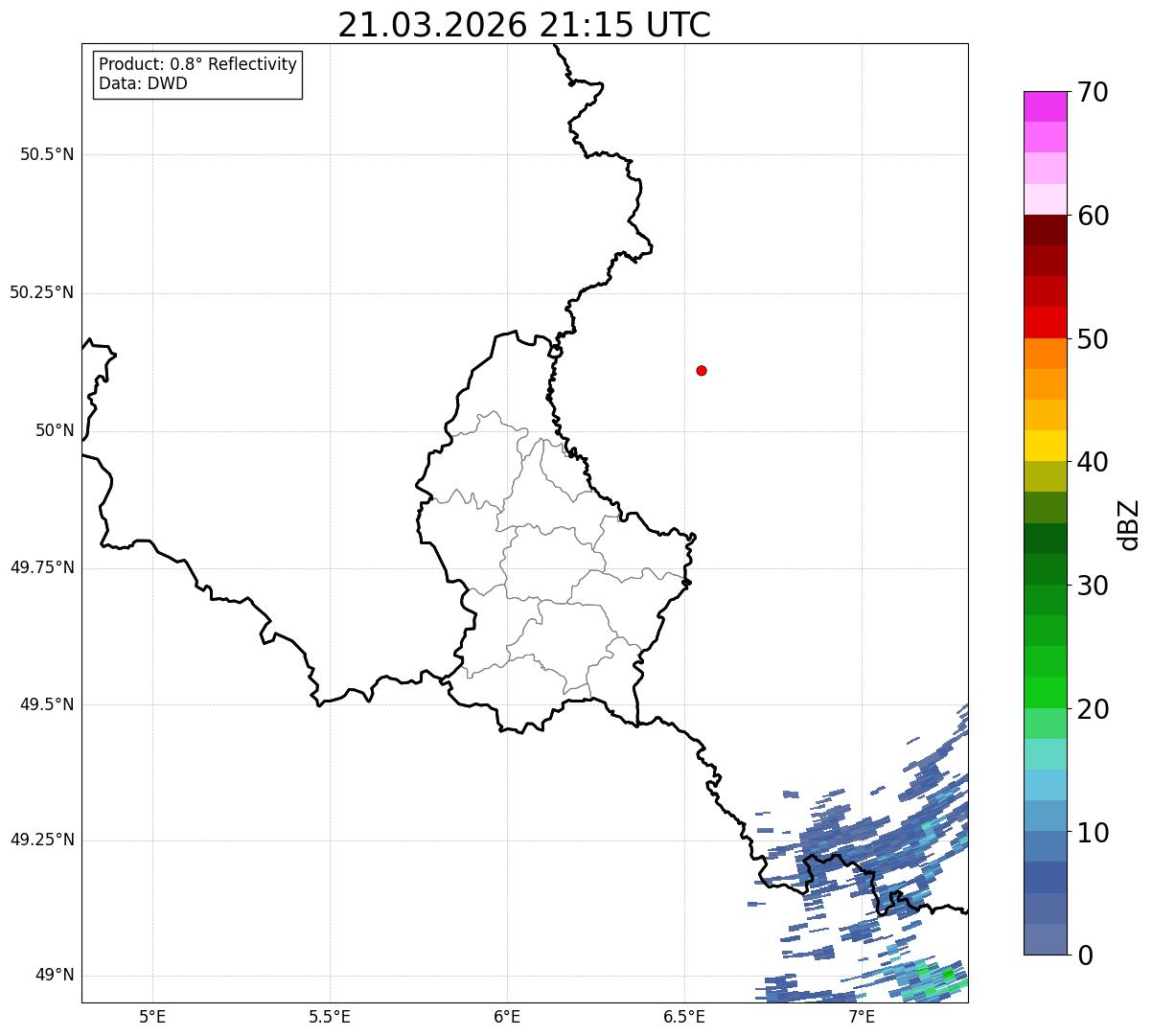
Task: Click the title "21.03.2026 21:15 UTC"
Action: coord(524,25)
